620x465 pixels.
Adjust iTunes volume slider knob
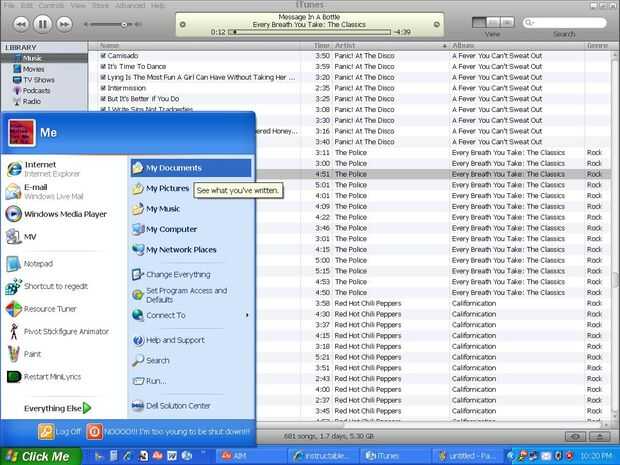click(124, 25)
